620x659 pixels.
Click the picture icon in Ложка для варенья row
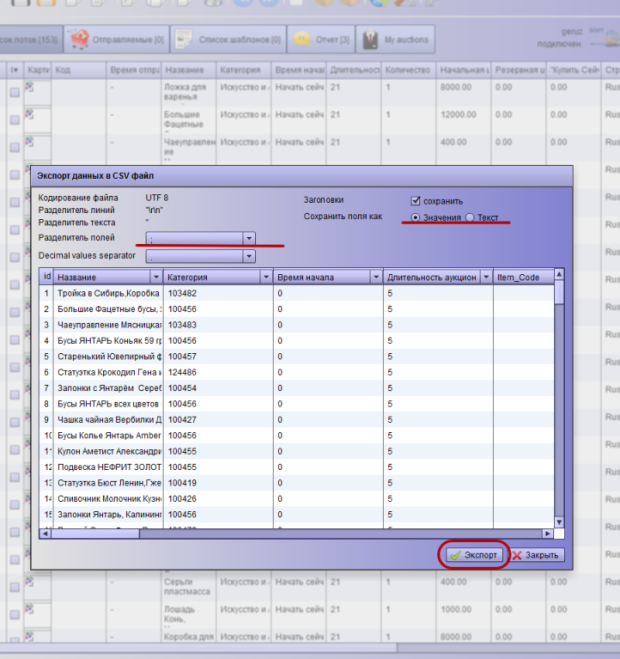[29, 87]
